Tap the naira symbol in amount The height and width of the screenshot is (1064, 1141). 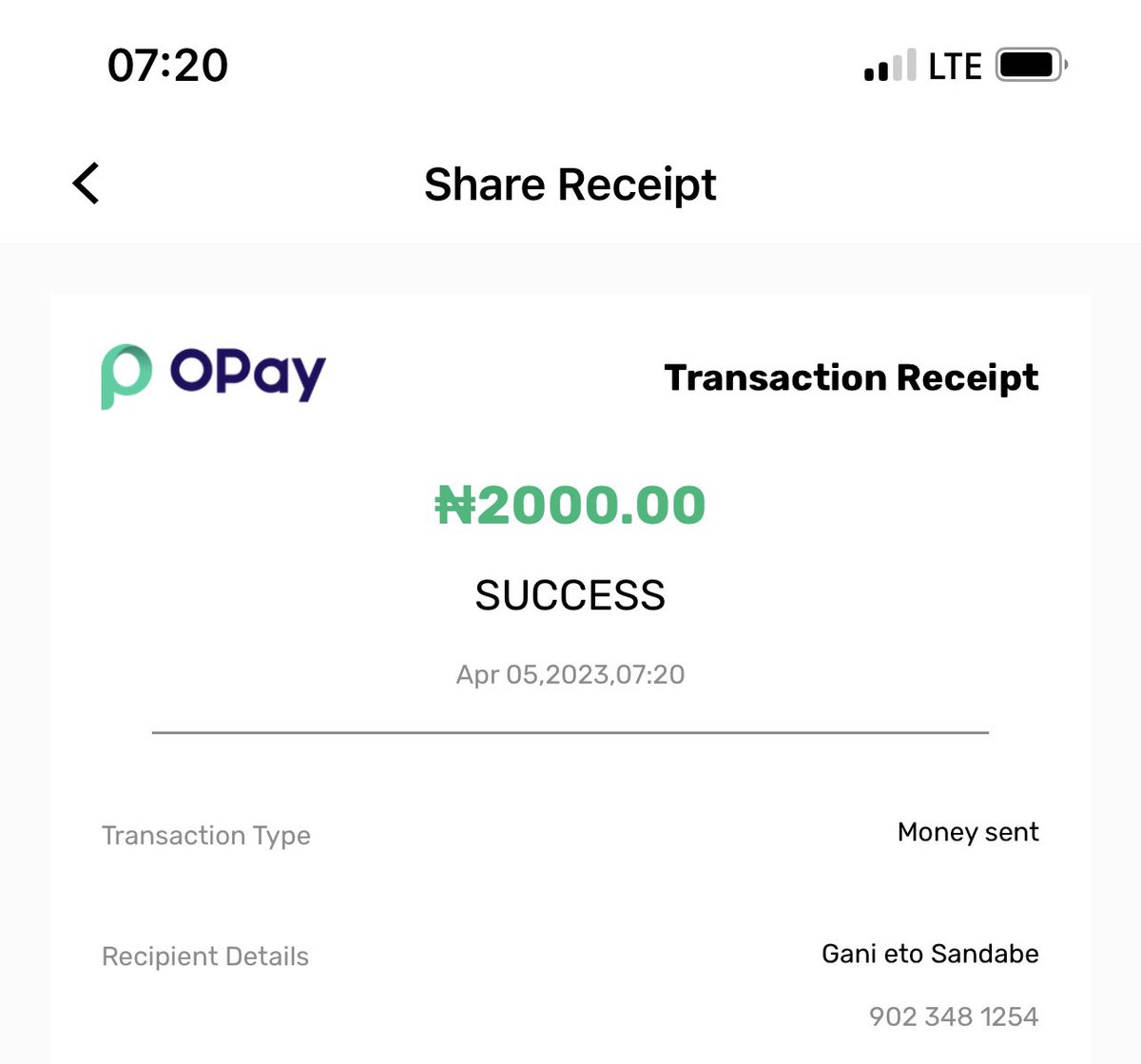tap(454, 505)
